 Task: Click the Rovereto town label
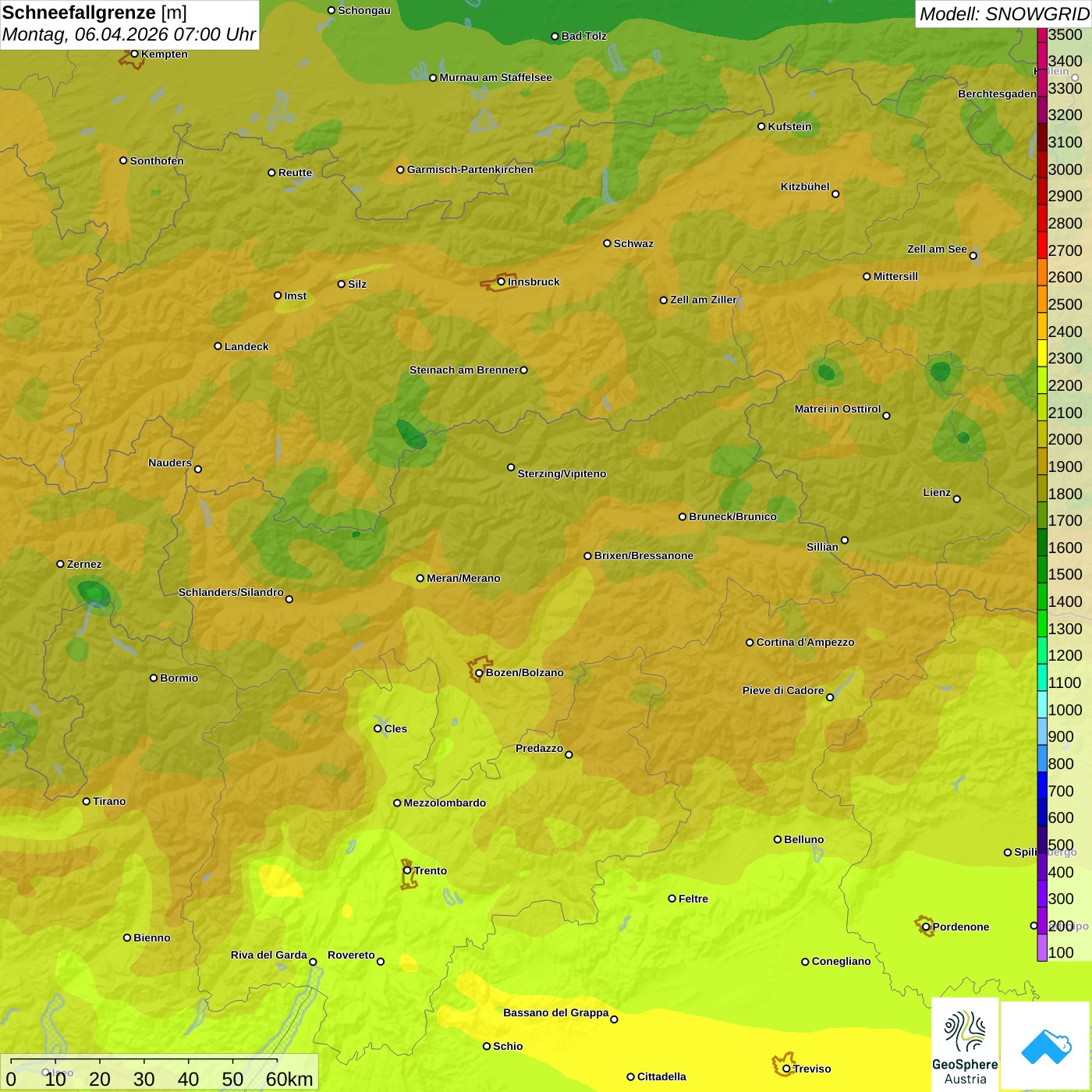(351, 955)
